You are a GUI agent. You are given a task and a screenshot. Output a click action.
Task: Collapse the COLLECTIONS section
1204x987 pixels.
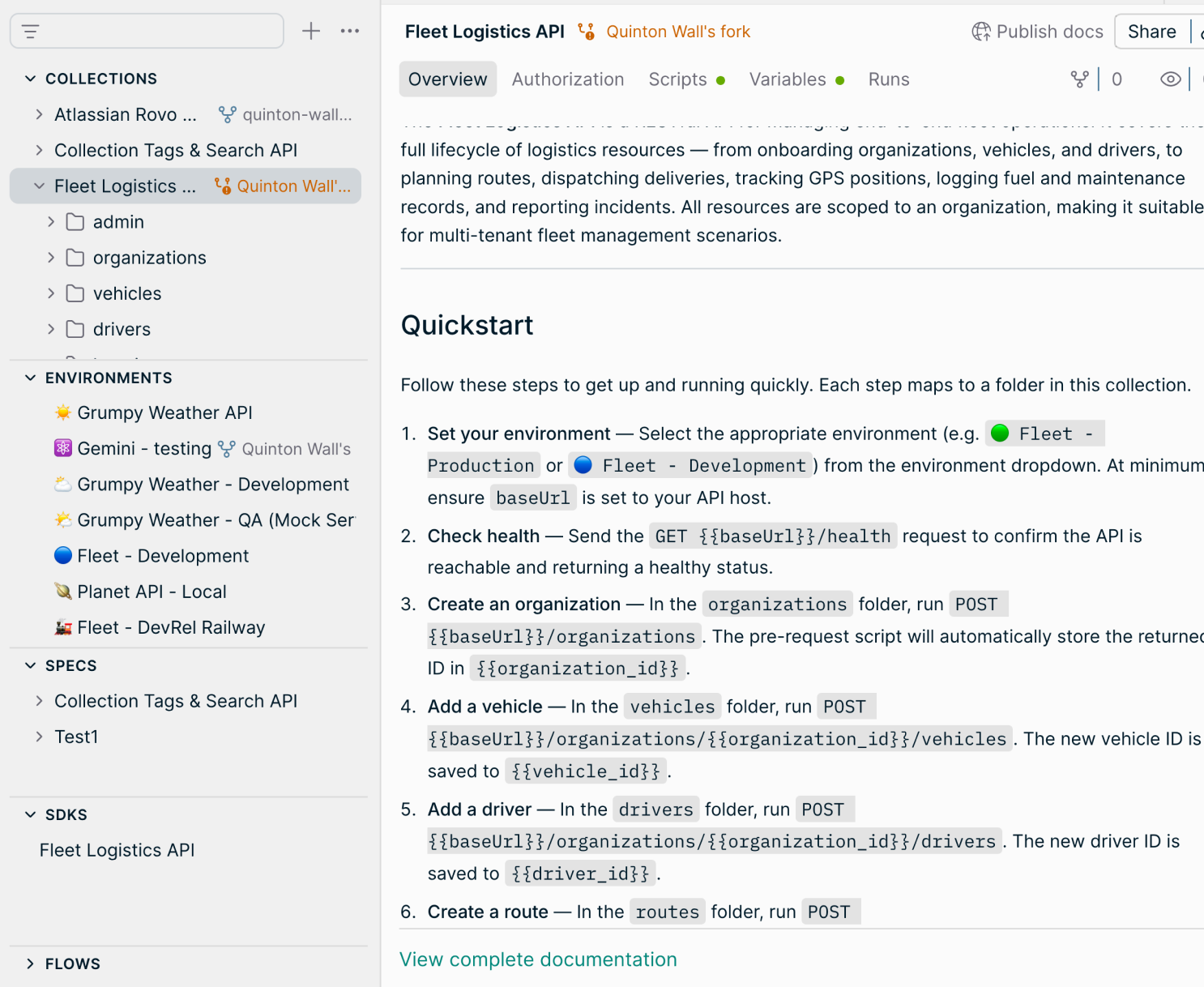pyautogui.click(x=31, y=78)
